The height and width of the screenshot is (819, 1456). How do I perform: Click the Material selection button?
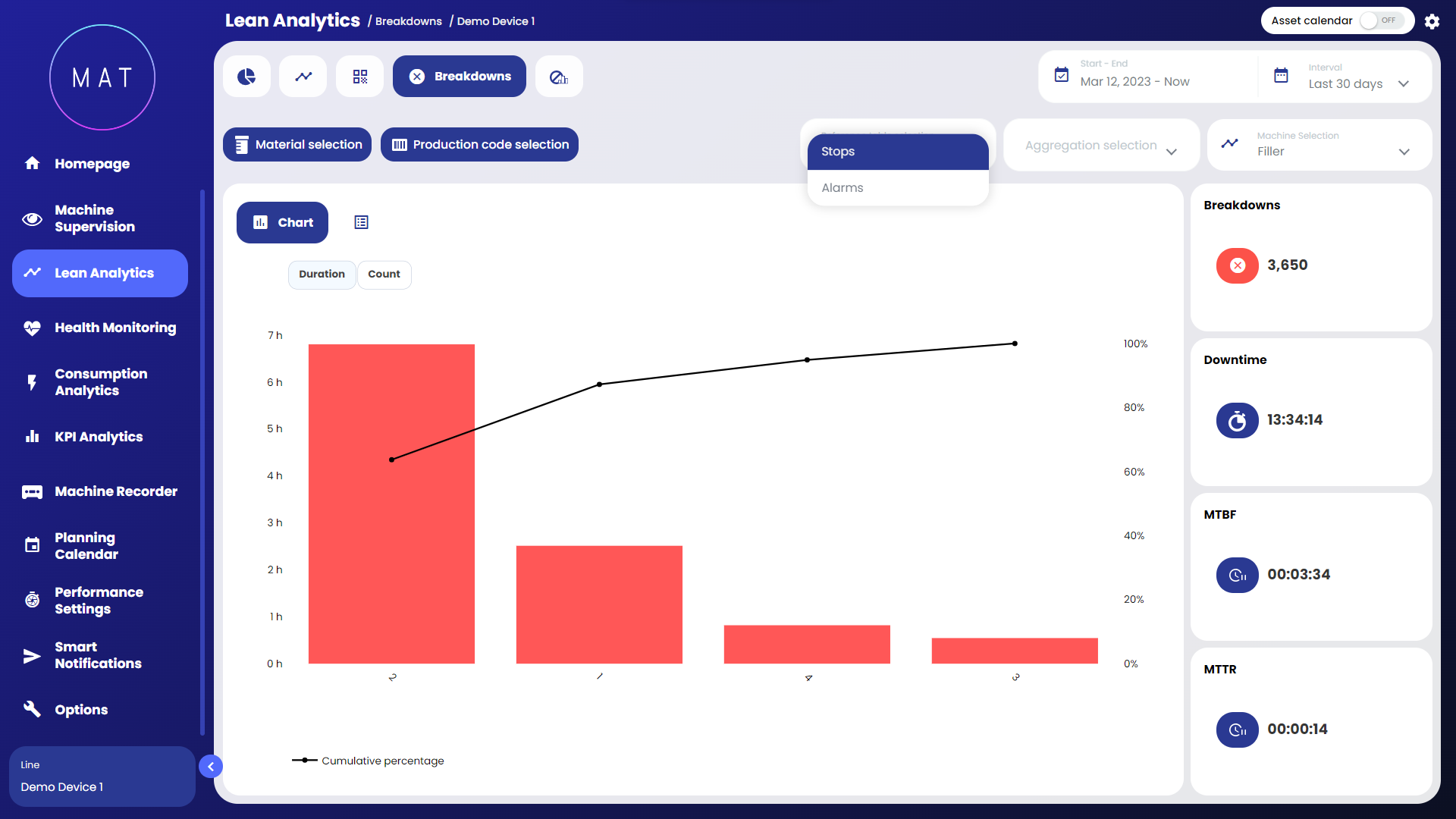pos(297,145)
